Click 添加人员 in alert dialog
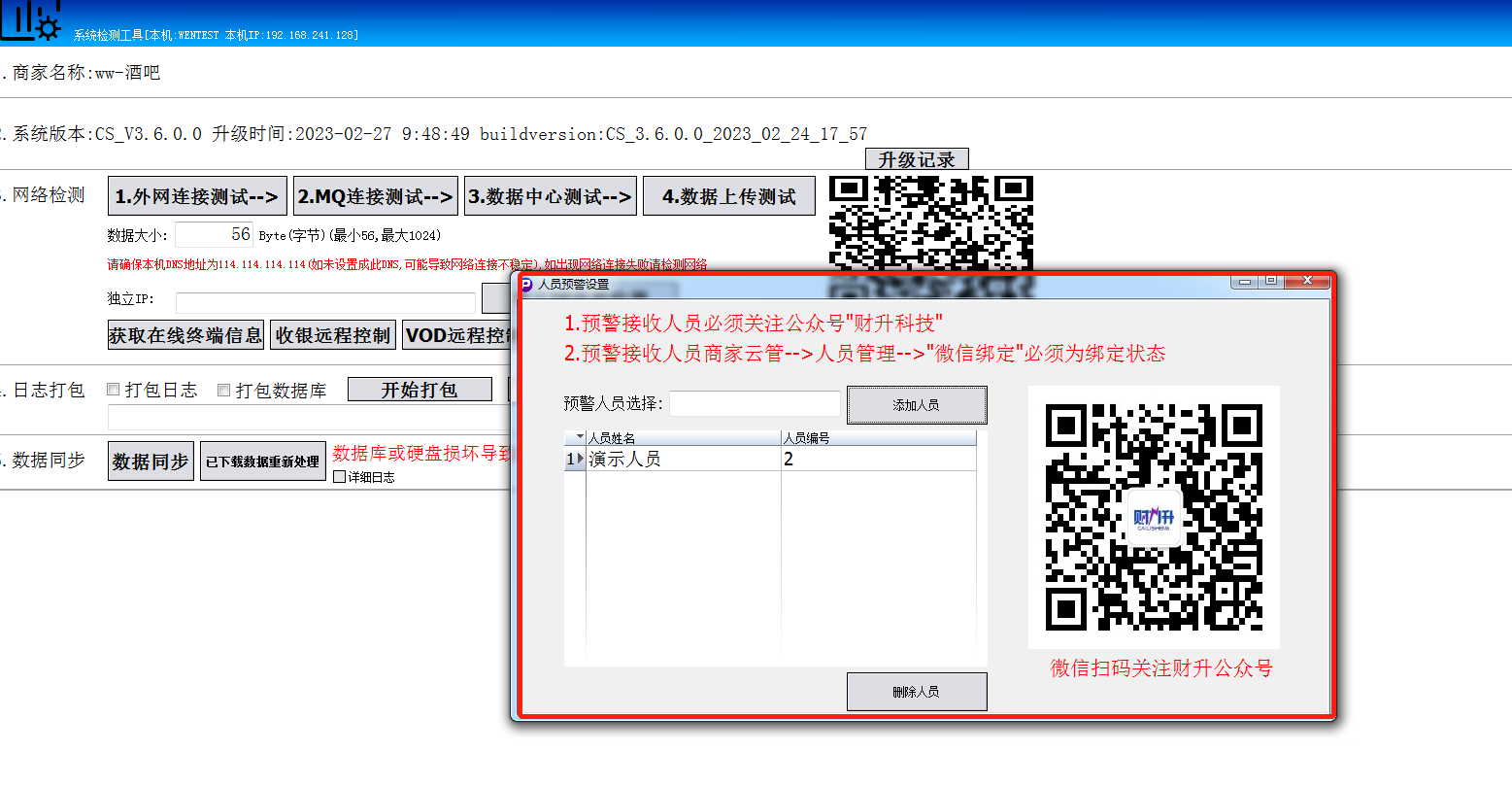 point(917,405)
